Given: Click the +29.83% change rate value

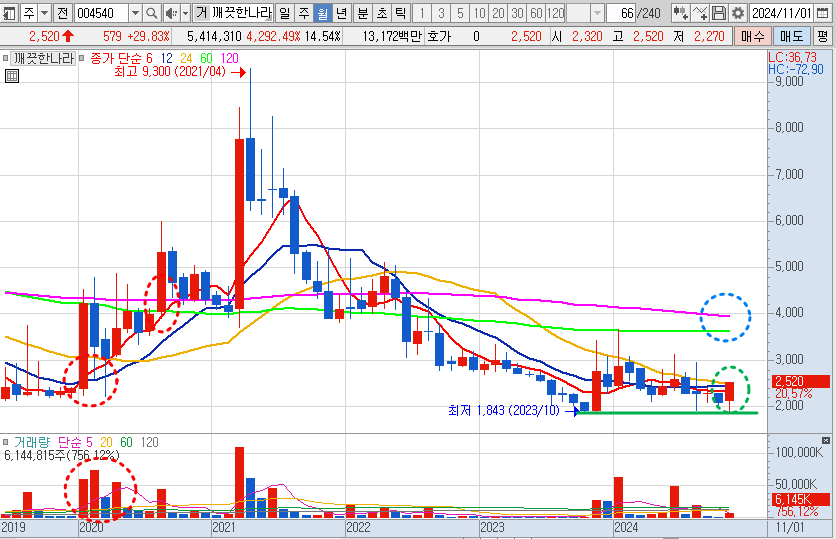Looking at the screenshot, I should pyautogui.click(x=148, y=36).
